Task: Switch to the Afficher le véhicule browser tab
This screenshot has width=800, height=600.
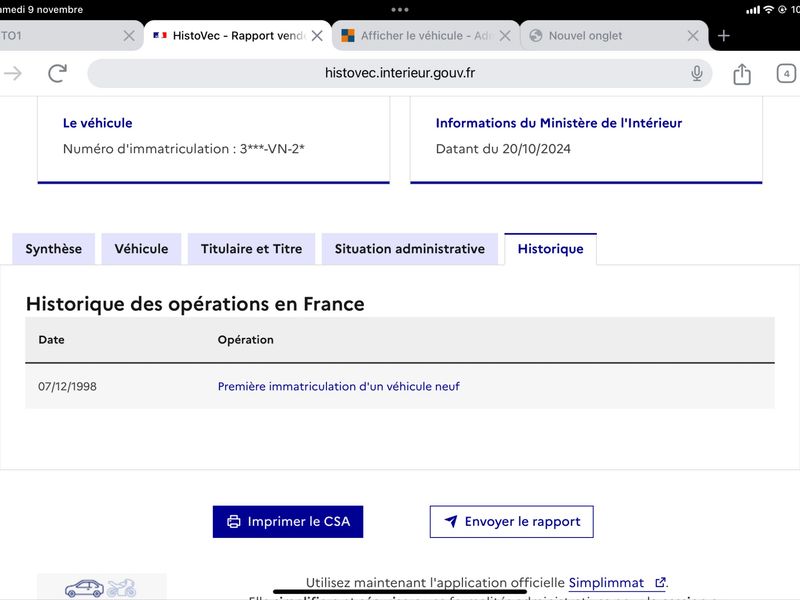Action: click(426, 36)
